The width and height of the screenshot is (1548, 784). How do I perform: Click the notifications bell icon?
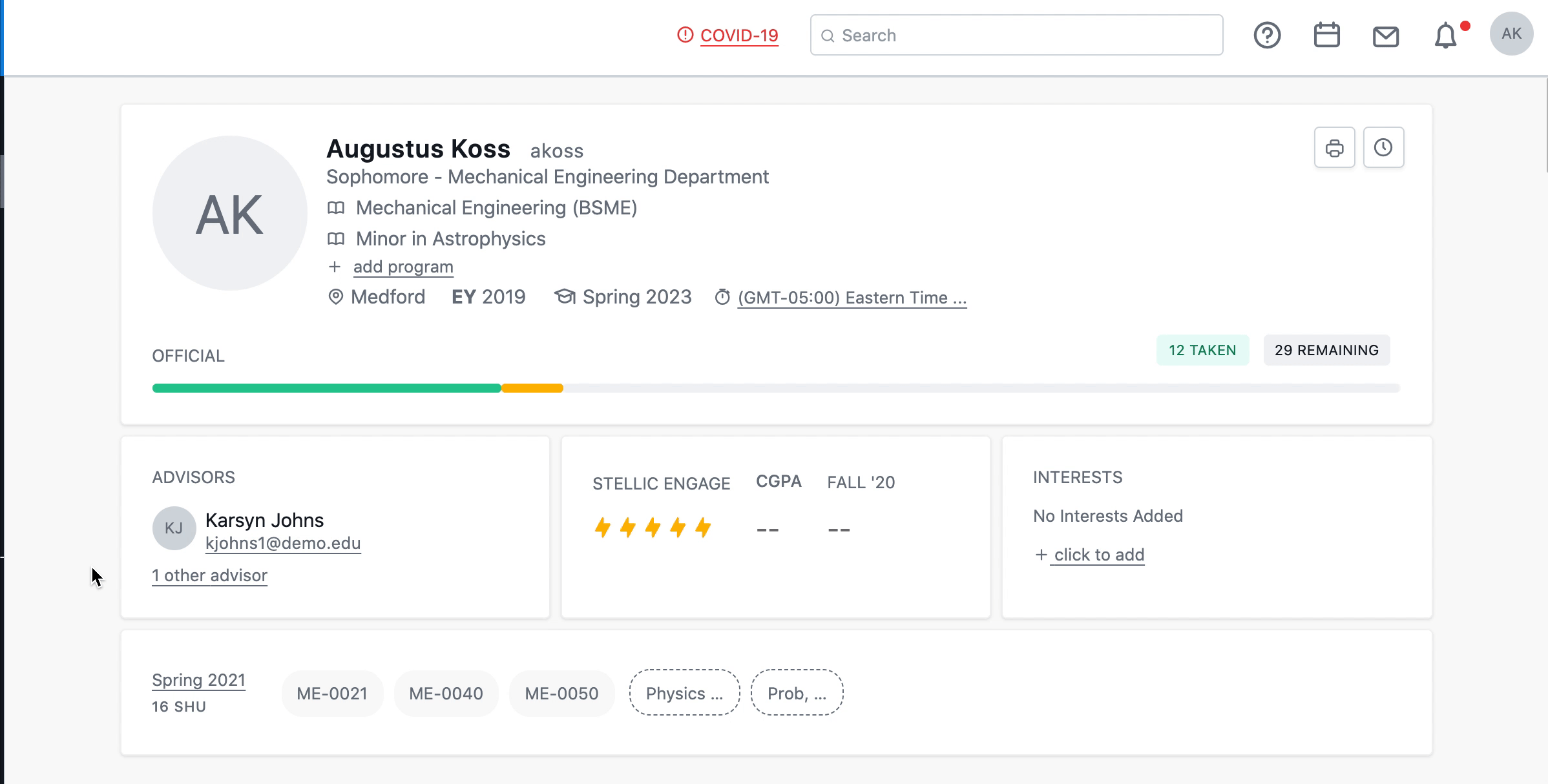[x=1445, y=36]
